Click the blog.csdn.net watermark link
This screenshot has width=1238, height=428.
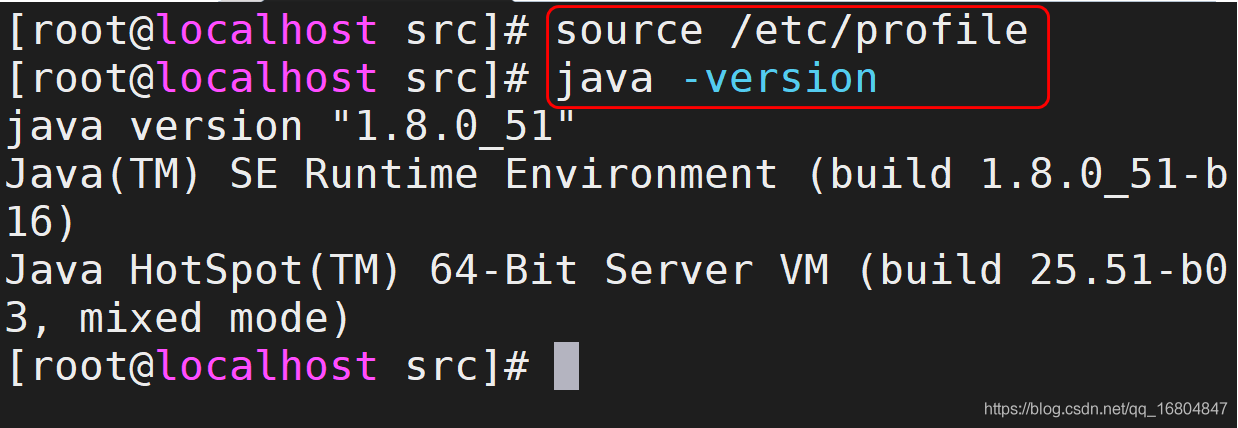(1106, 409)
